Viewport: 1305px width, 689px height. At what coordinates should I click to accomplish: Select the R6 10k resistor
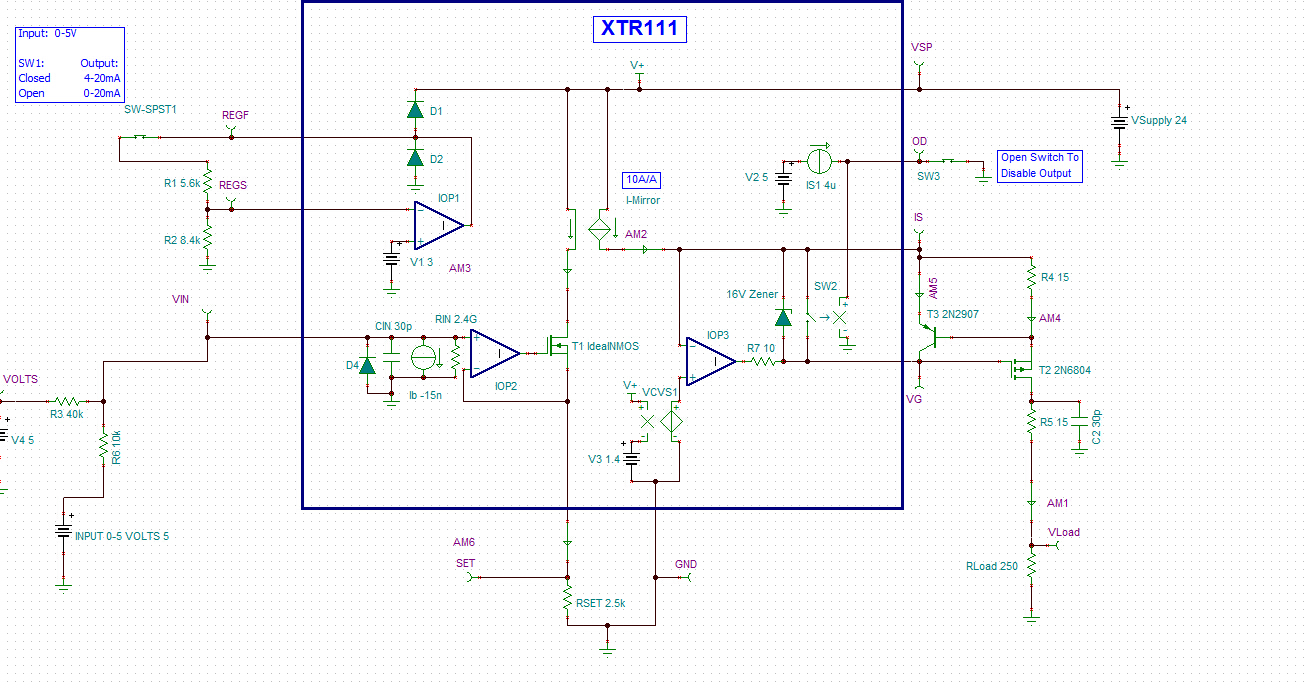coord(103,447)
